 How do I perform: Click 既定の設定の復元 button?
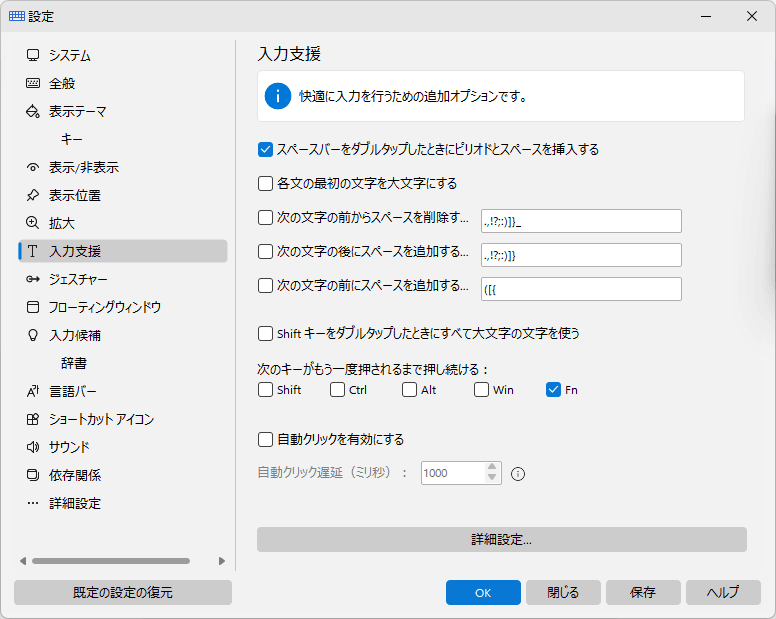click(123, 592)
